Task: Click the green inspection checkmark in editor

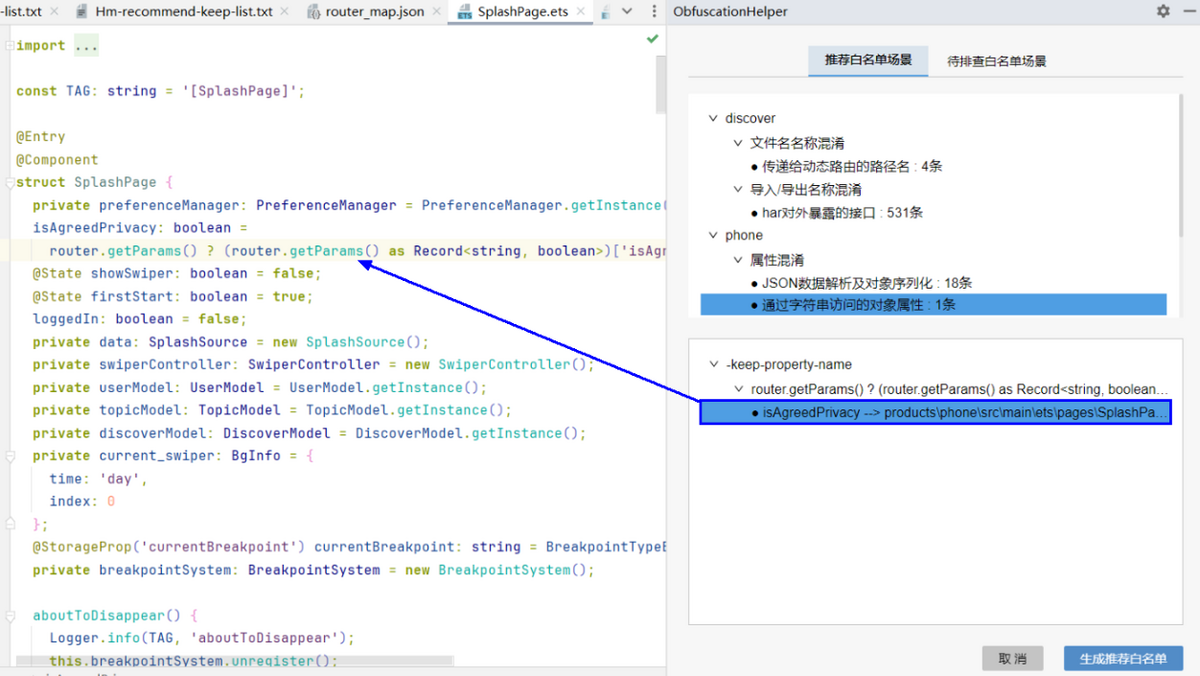Action: tap(652, 39)
